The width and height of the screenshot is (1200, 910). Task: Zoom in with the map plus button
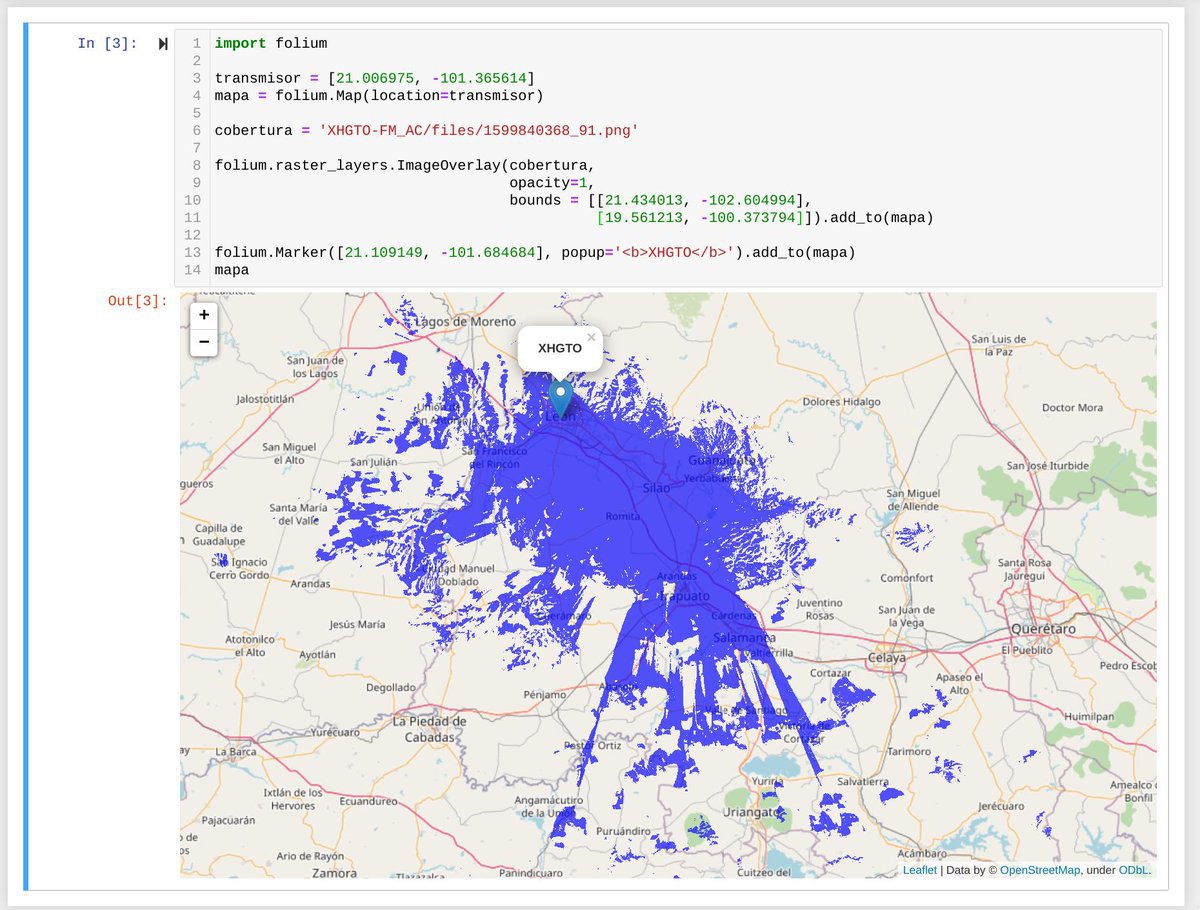coord(203,315)
